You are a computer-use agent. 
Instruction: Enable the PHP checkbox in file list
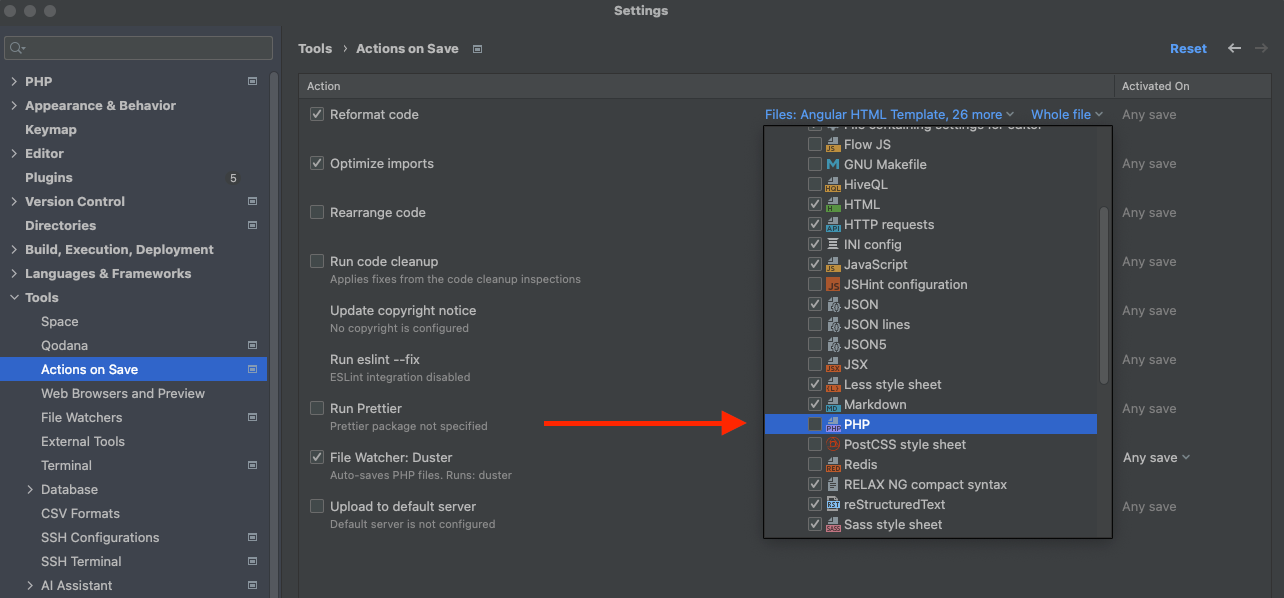[815, 425]
